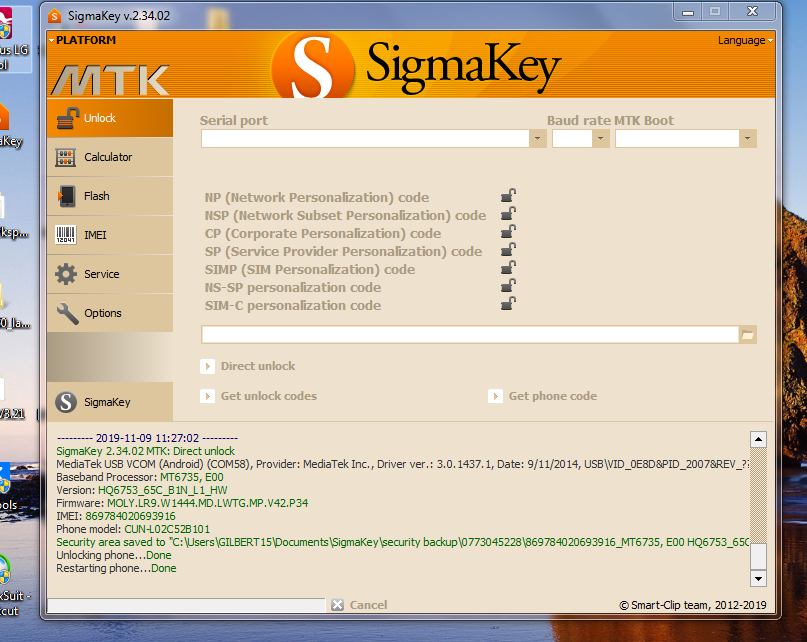
Task: Toggle SIMP SIM Personalization lock icon
Action: click(508, 268)
